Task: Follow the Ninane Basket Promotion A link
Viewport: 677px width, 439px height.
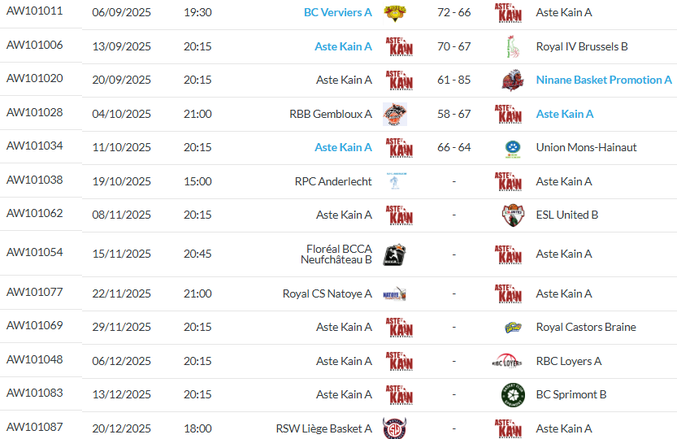Action: [604, 80]
